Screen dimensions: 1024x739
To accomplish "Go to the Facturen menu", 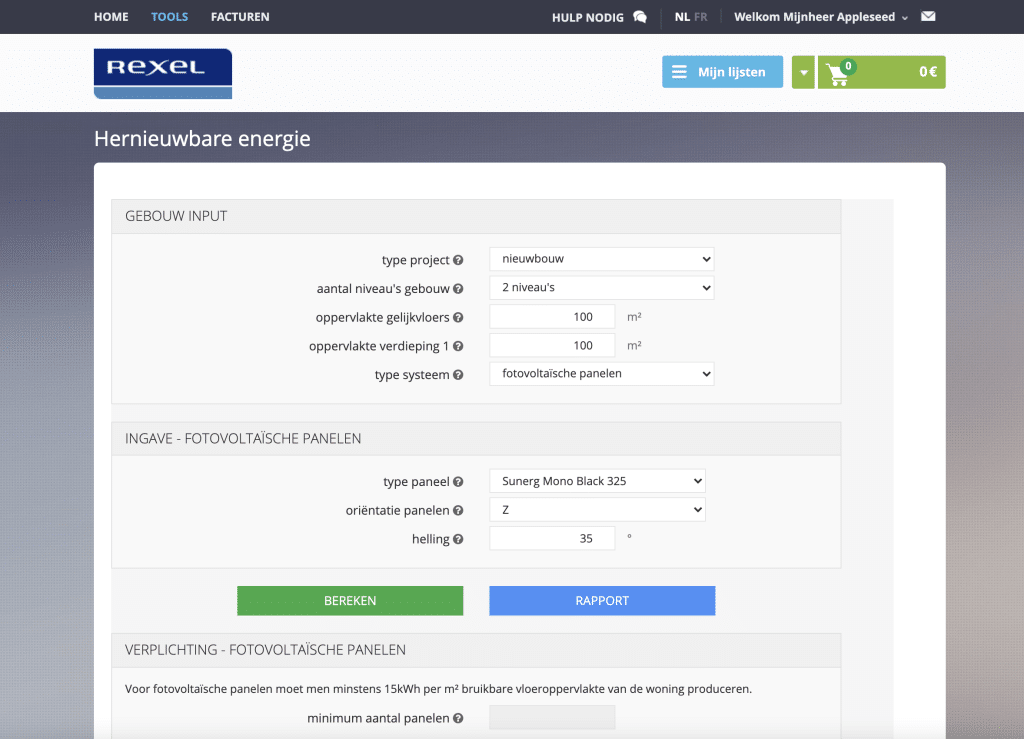I will pos(240,17).
